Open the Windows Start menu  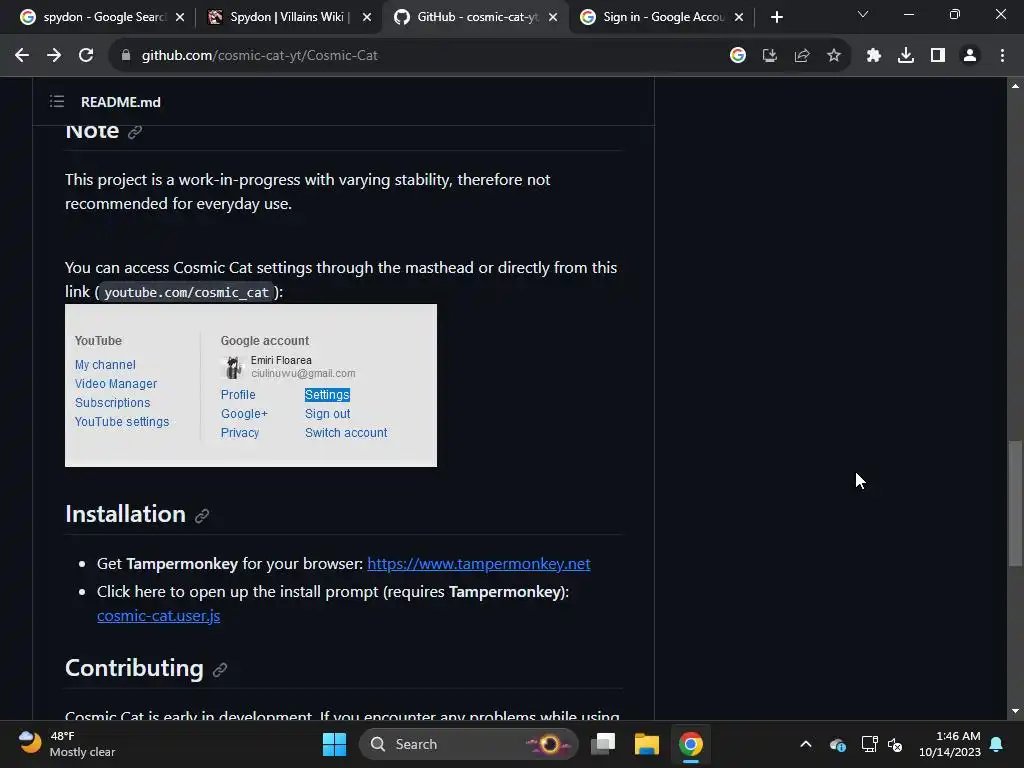(334, 744)
